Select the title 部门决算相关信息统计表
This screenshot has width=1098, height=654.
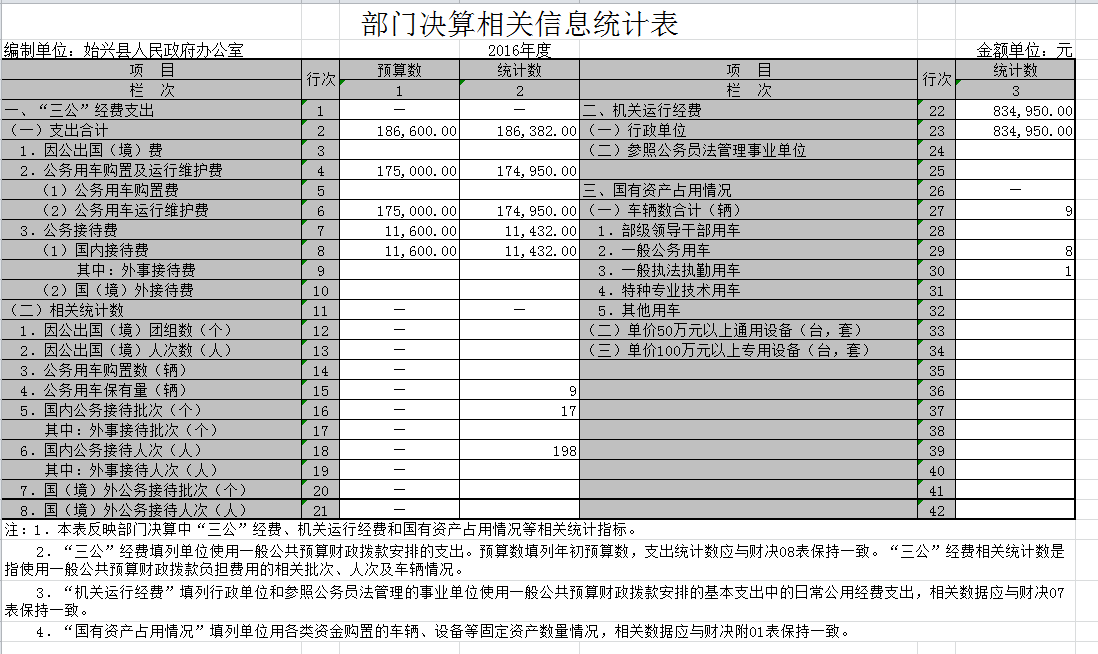click(x=520, y=23)
